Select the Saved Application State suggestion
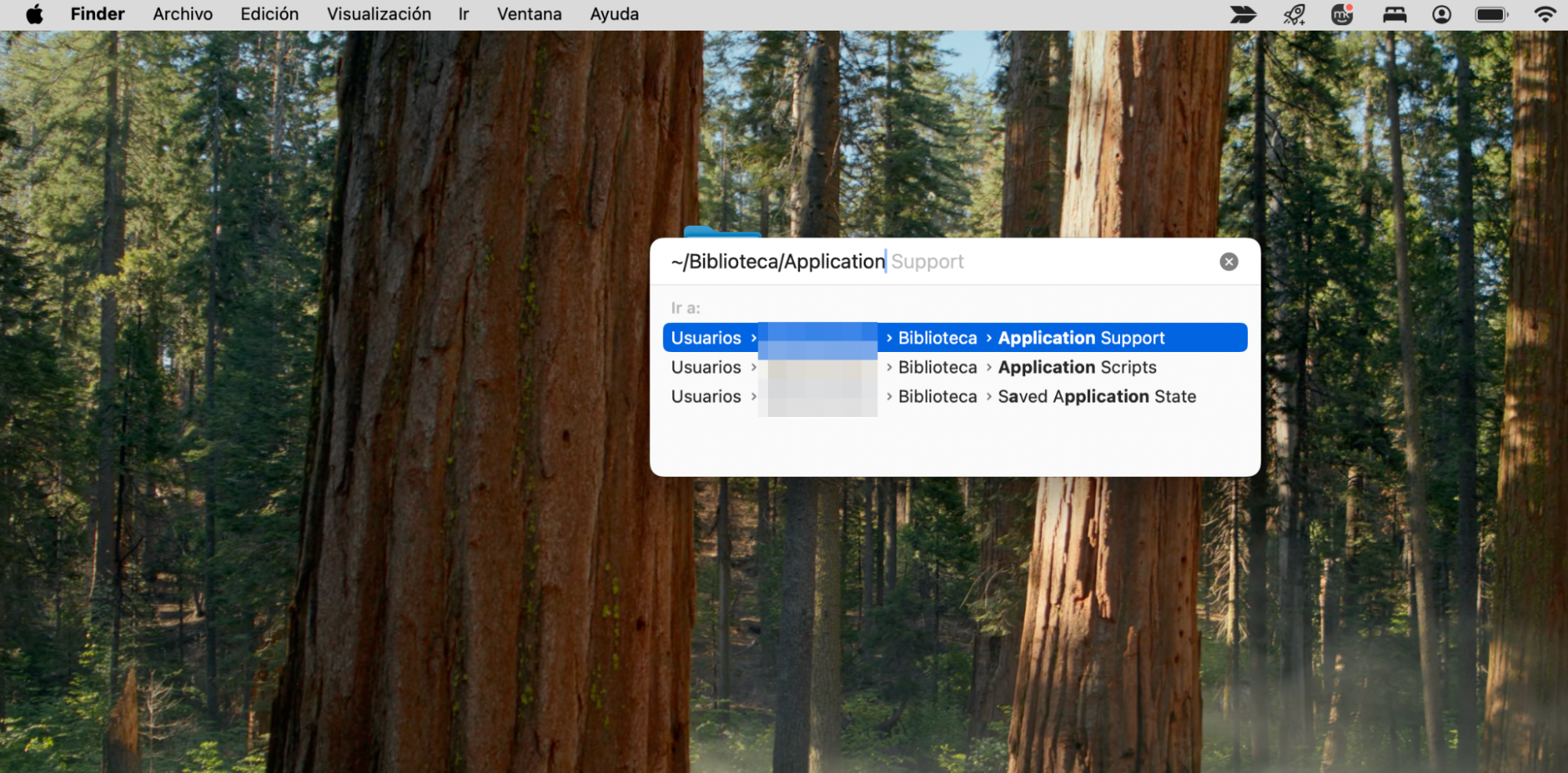This screenshot has width=1568, height=773. click(1097, 397)
